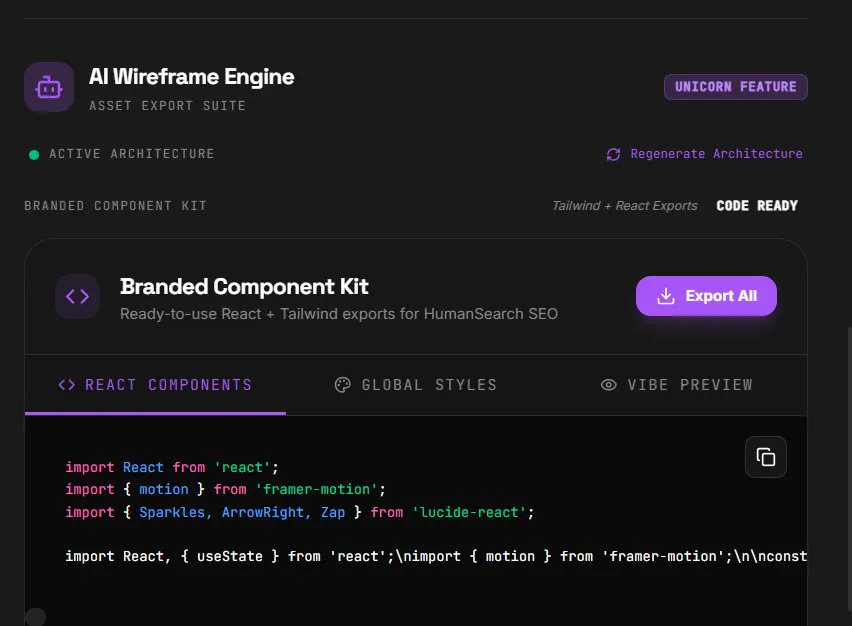Viewport: 852px width, 626px height.
Task: Click the "BRANDED COMPONENT KIT" section label
Action: (116, 206)
